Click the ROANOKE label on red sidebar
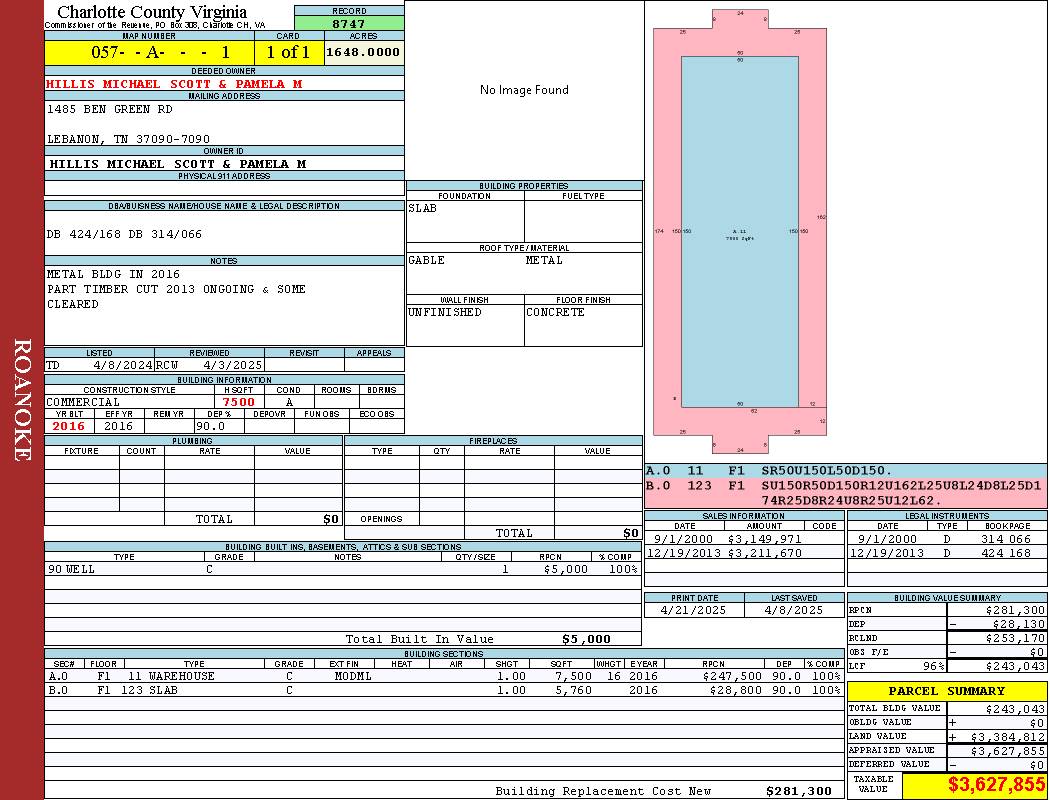This screenshot has height=800, width=1050. [23, 400]
